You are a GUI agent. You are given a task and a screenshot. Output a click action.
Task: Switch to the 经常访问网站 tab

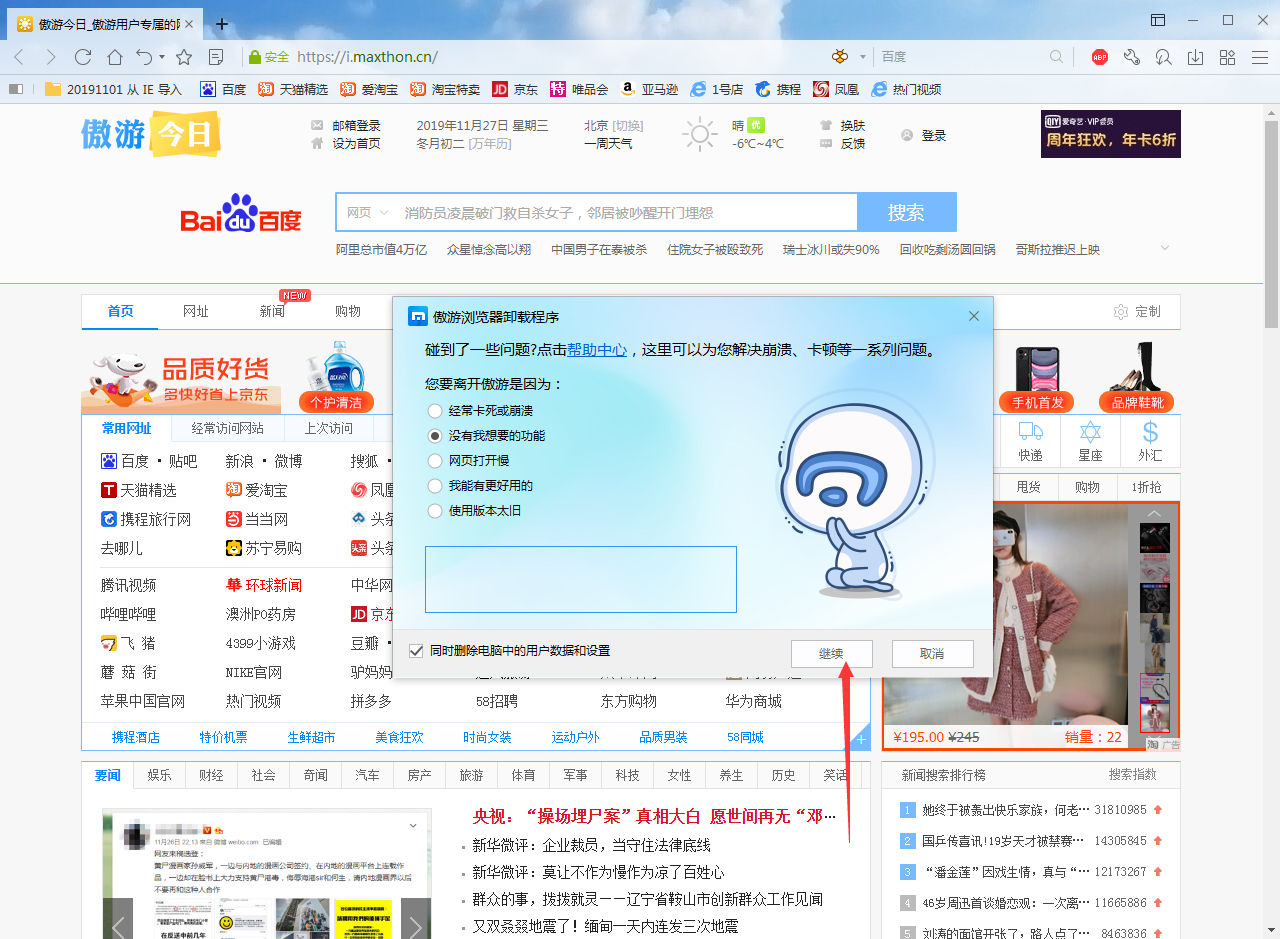tap(227, 428)
